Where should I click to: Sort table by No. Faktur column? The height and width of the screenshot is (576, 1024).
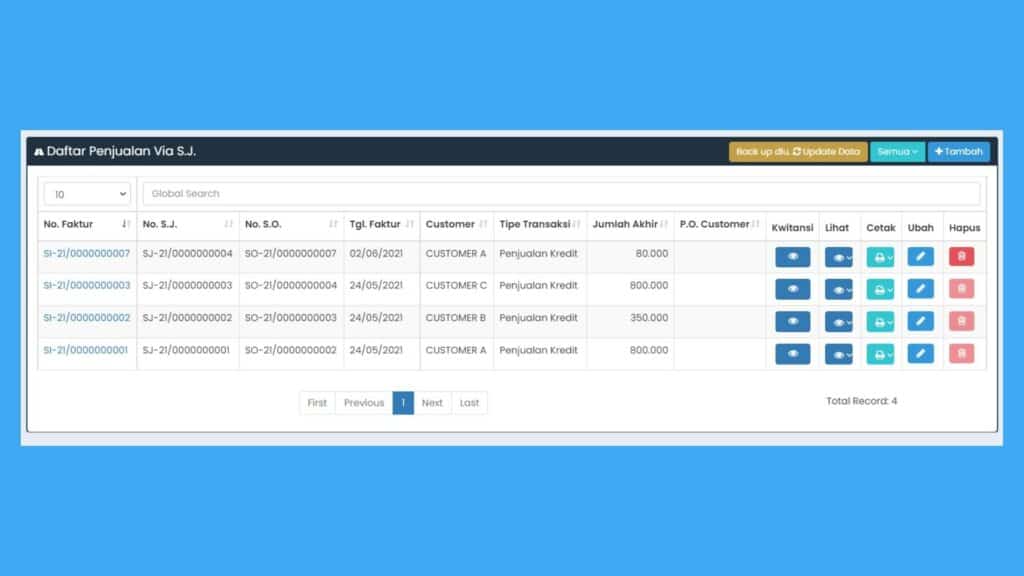point(86,225)
